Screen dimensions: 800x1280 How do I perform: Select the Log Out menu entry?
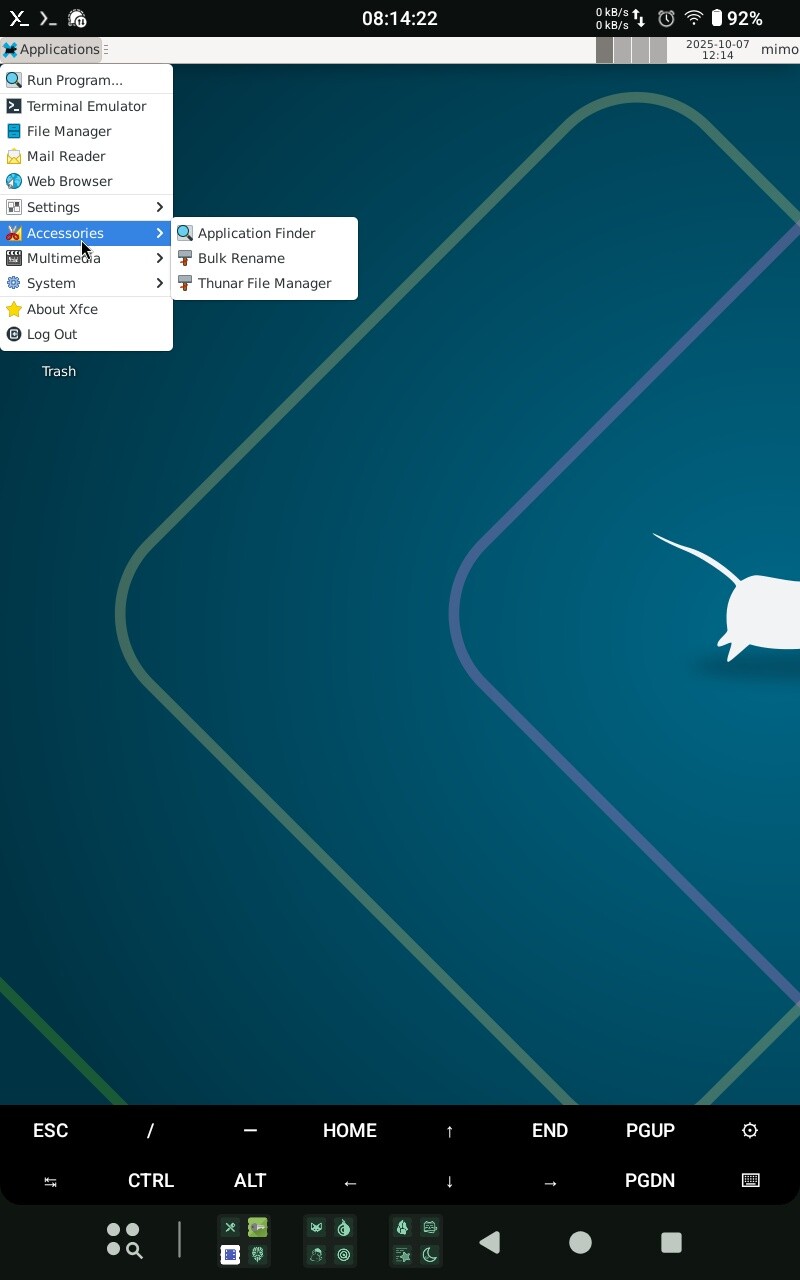click(x=52, y=334)
